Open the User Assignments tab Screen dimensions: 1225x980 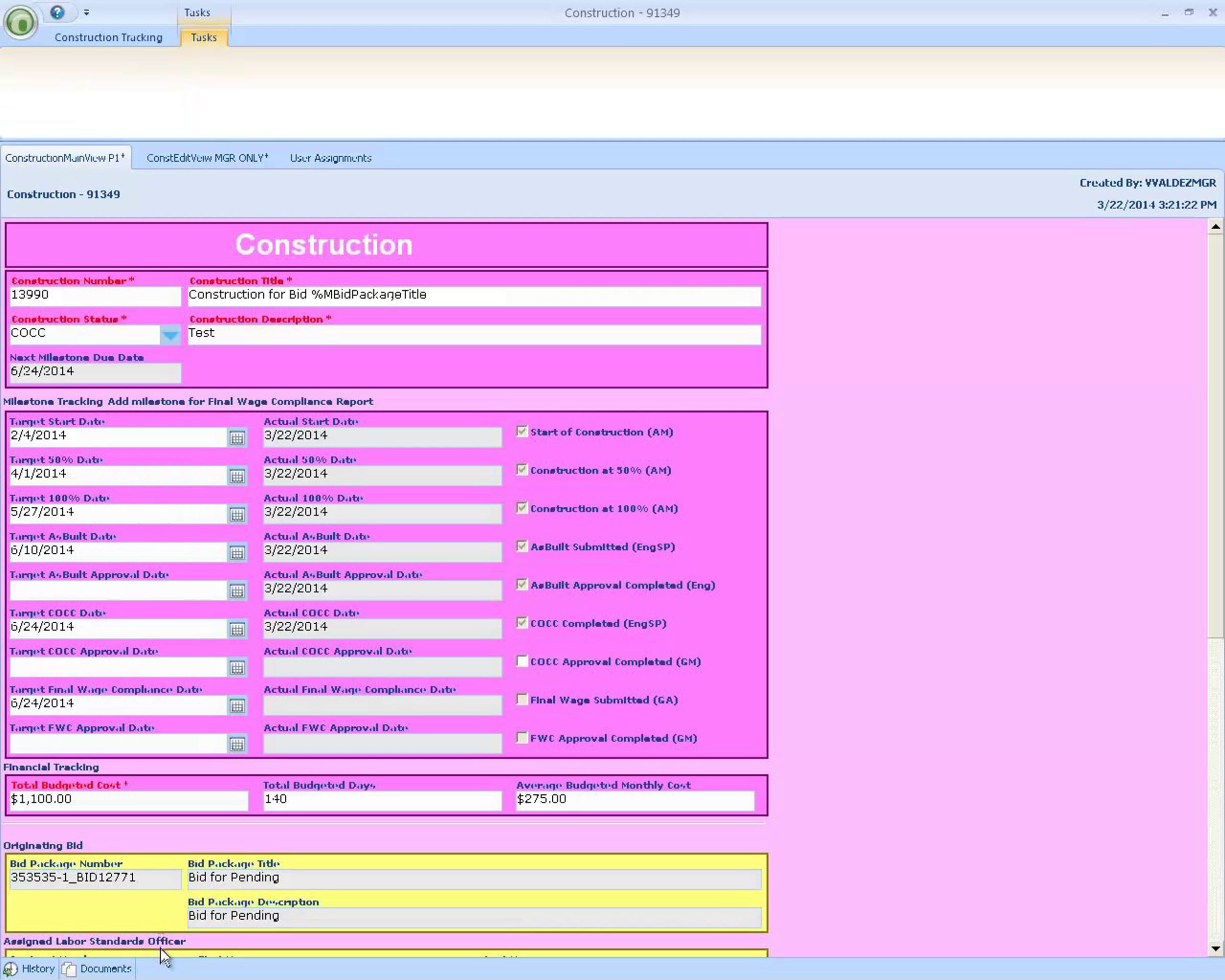pyautogui.click(x=331, y=158)
